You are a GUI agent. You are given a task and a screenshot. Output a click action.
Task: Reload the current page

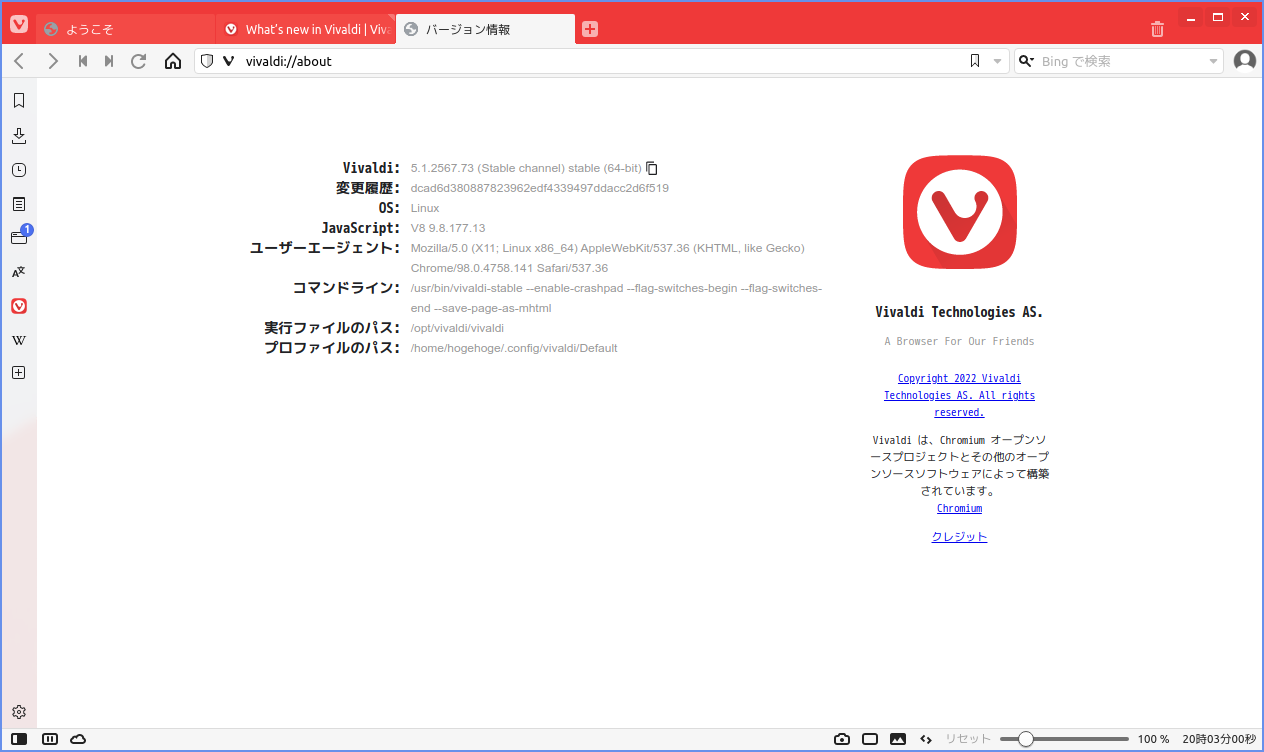tap(139, 61)
